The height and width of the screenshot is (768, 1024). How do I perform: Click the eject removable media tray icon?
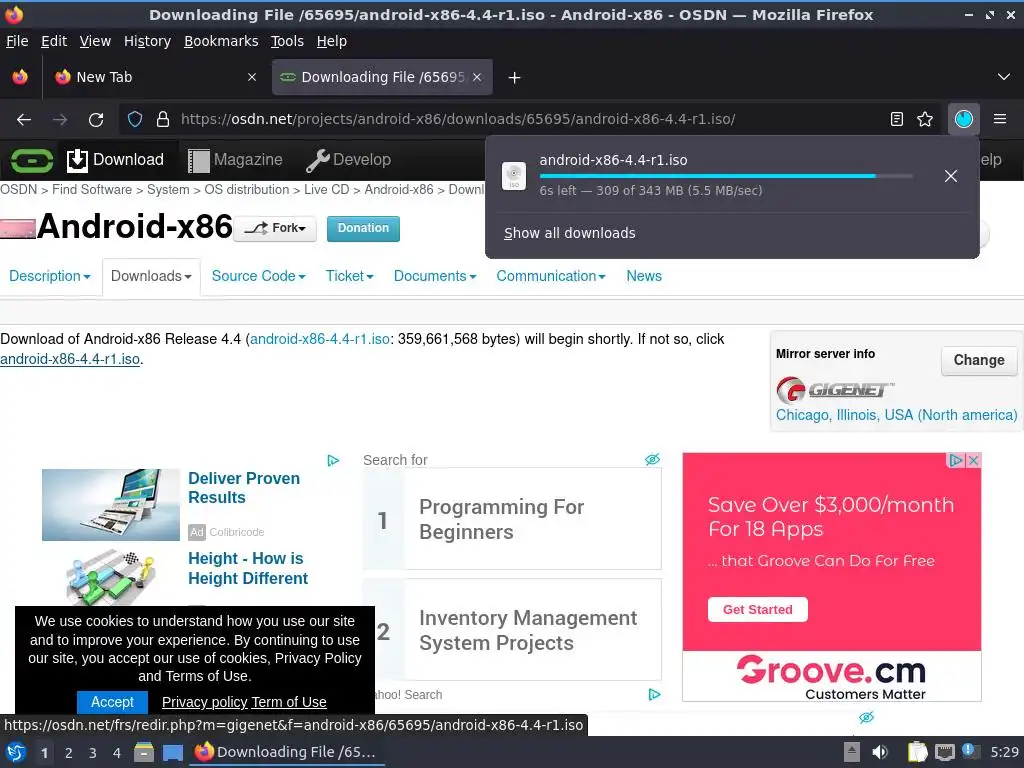(852, 752)
